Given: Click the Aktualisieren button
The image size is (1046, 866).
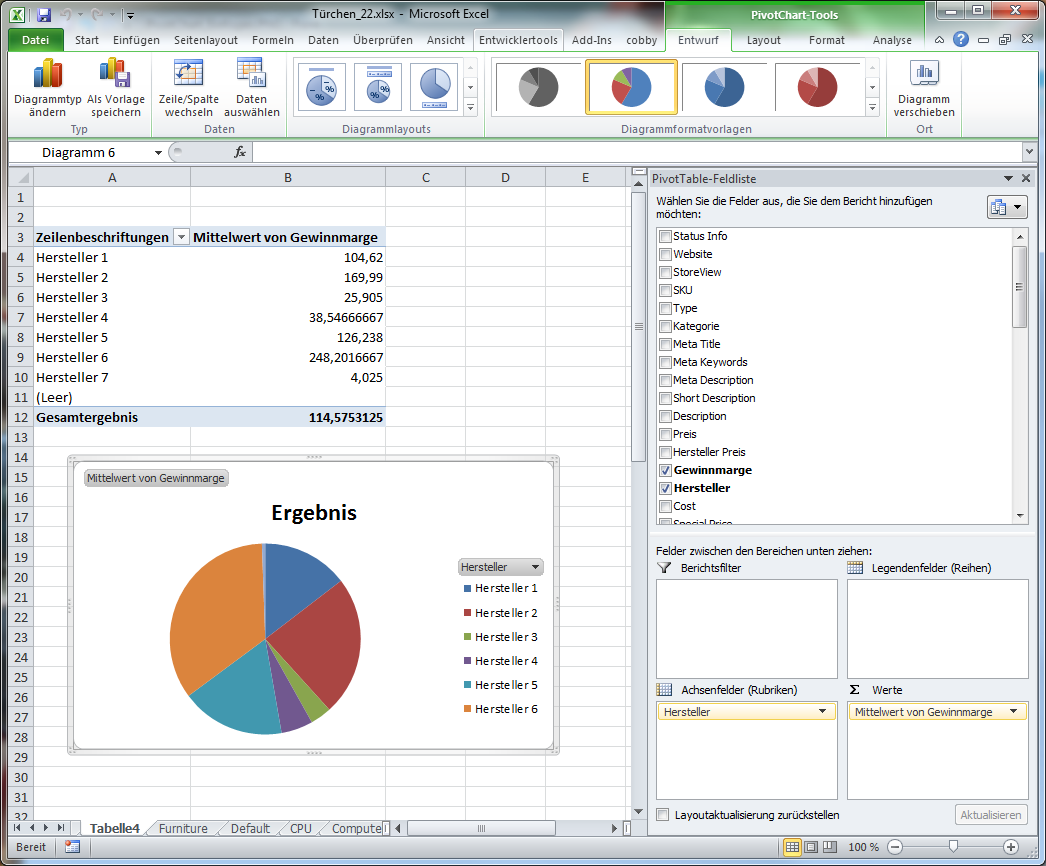Looking at the screenshot, I should click(991, 815).
